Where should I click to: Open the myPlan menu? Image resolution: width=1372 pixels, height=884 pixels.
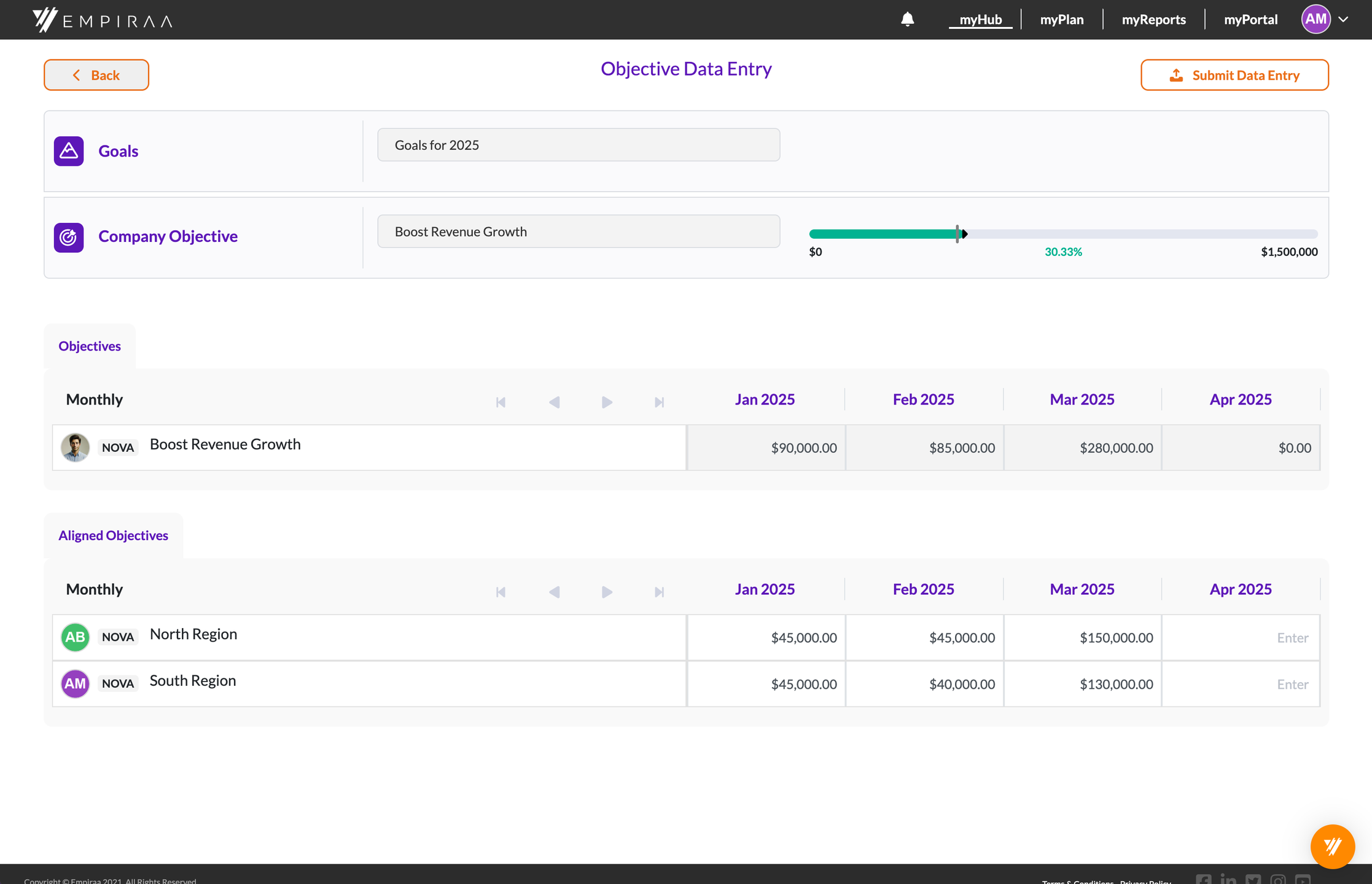tap(1061, 20)
